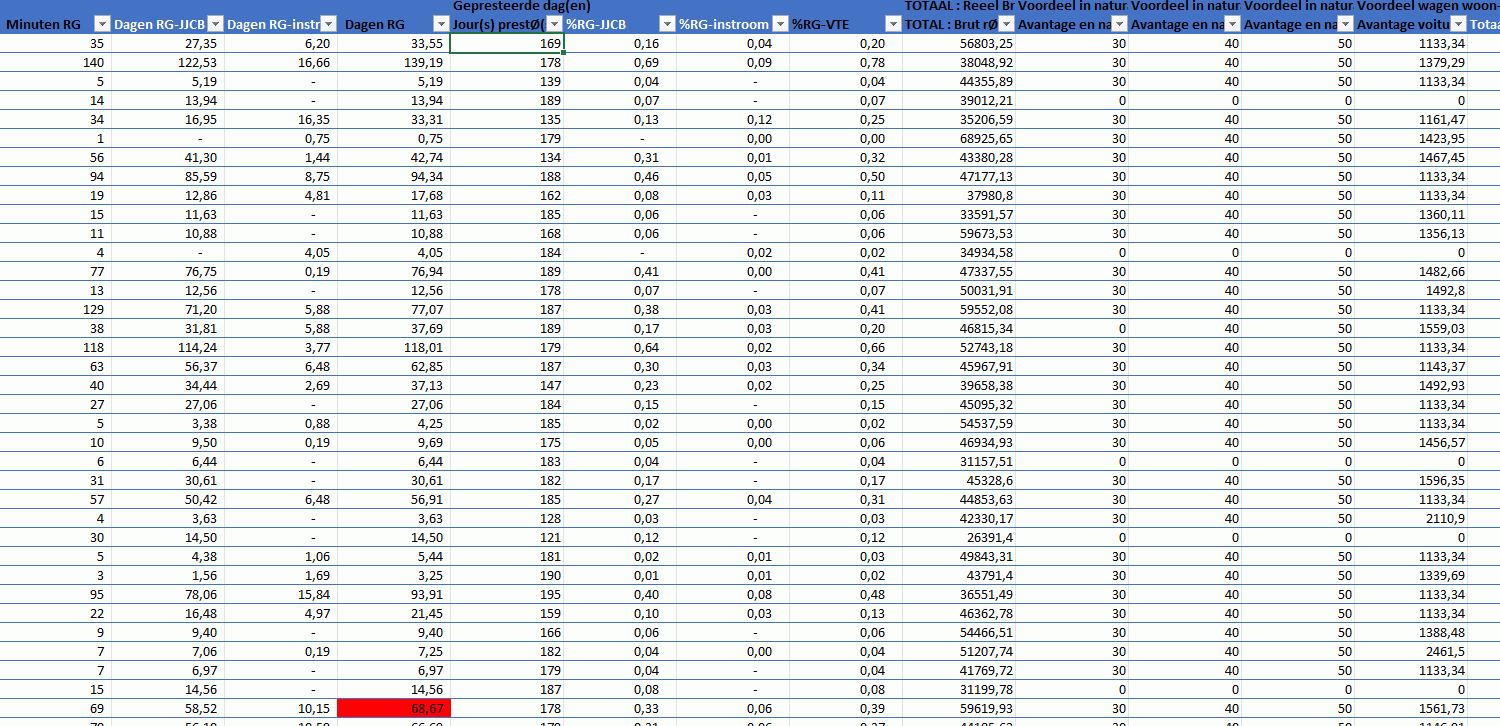Select the cell with value 94,34

394,176
